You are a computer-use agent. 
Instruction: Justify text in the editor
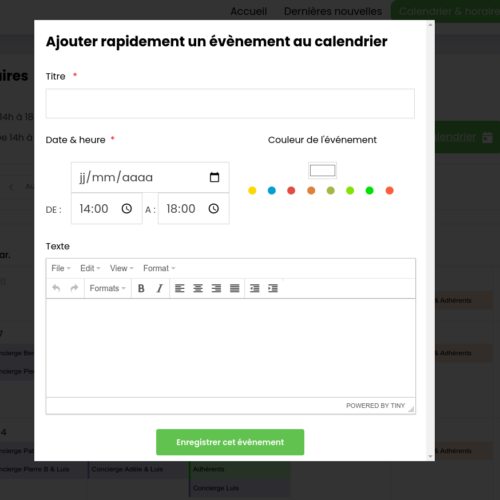click(235, 288)
